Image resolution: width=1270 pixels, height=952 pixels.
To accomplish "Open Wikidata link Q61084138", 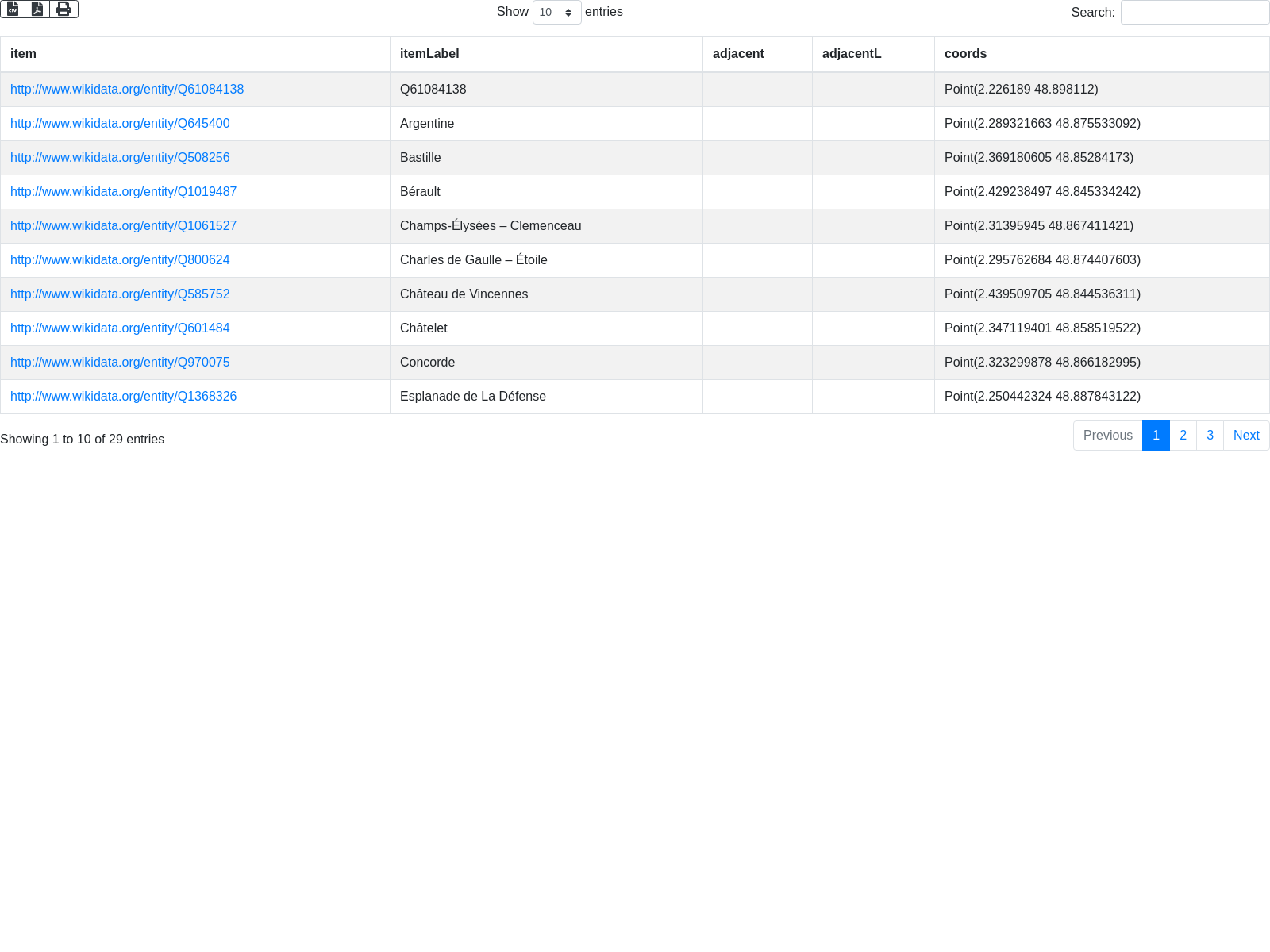I will (127, 90).
